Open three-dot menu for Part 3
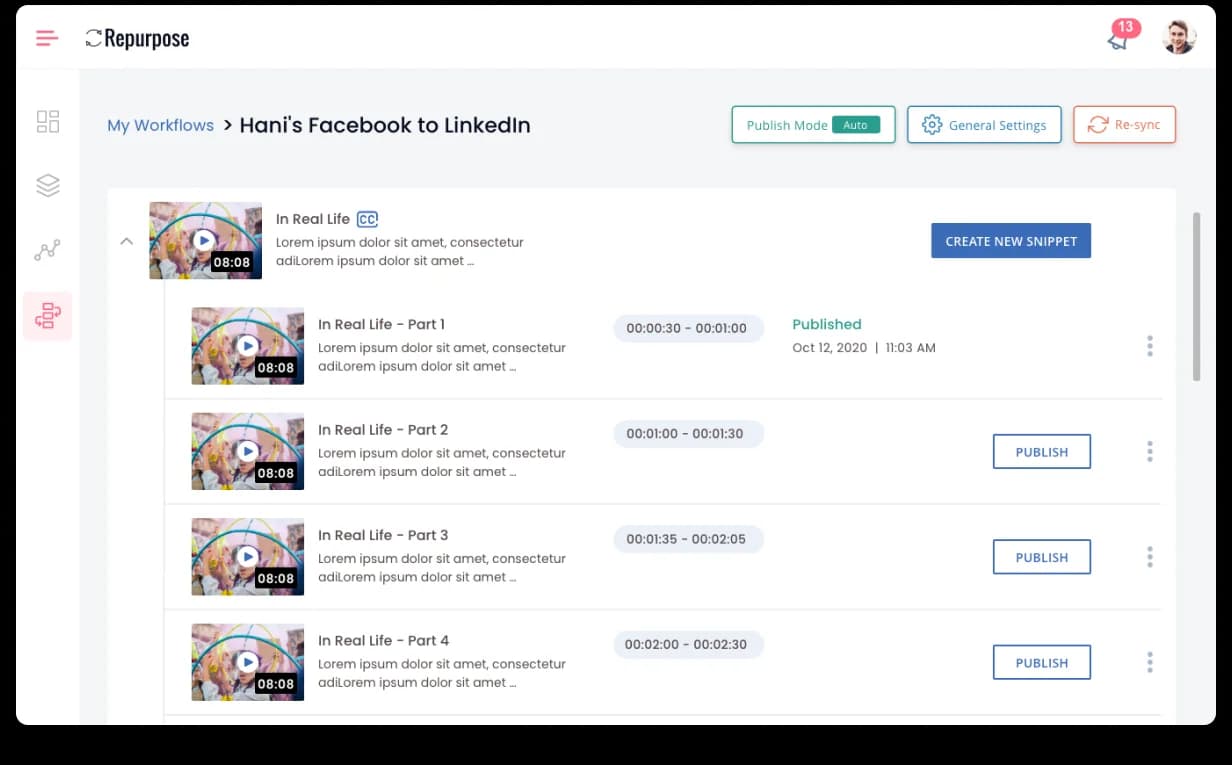 point(1149,557)
